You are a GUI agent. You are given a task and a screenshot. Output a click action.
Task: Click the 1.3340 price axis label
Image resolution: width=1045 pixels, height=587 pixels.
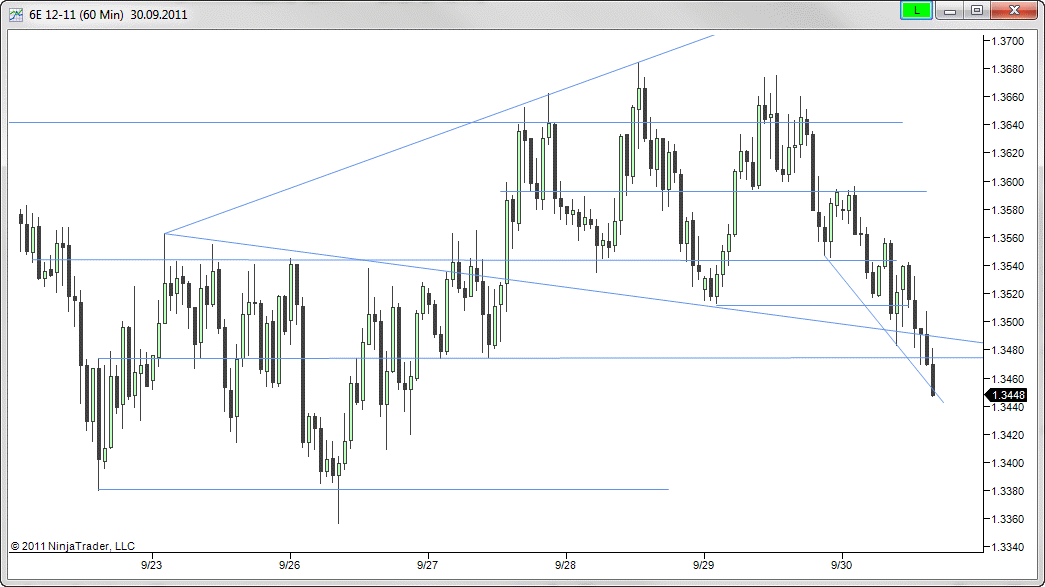coord(1008,547)
